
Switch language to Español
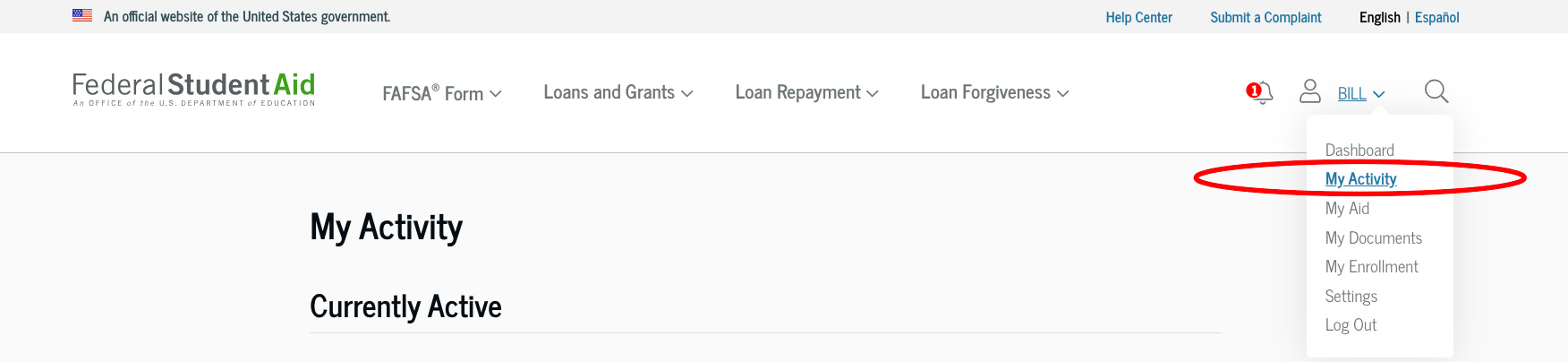coord(1436,17)
